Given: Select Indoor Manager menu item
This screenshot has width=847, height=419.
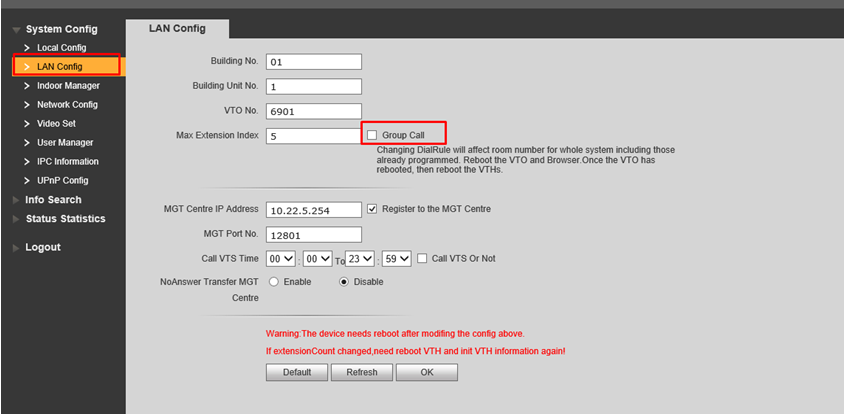Looking at the screenshot, I should point(68,86).
